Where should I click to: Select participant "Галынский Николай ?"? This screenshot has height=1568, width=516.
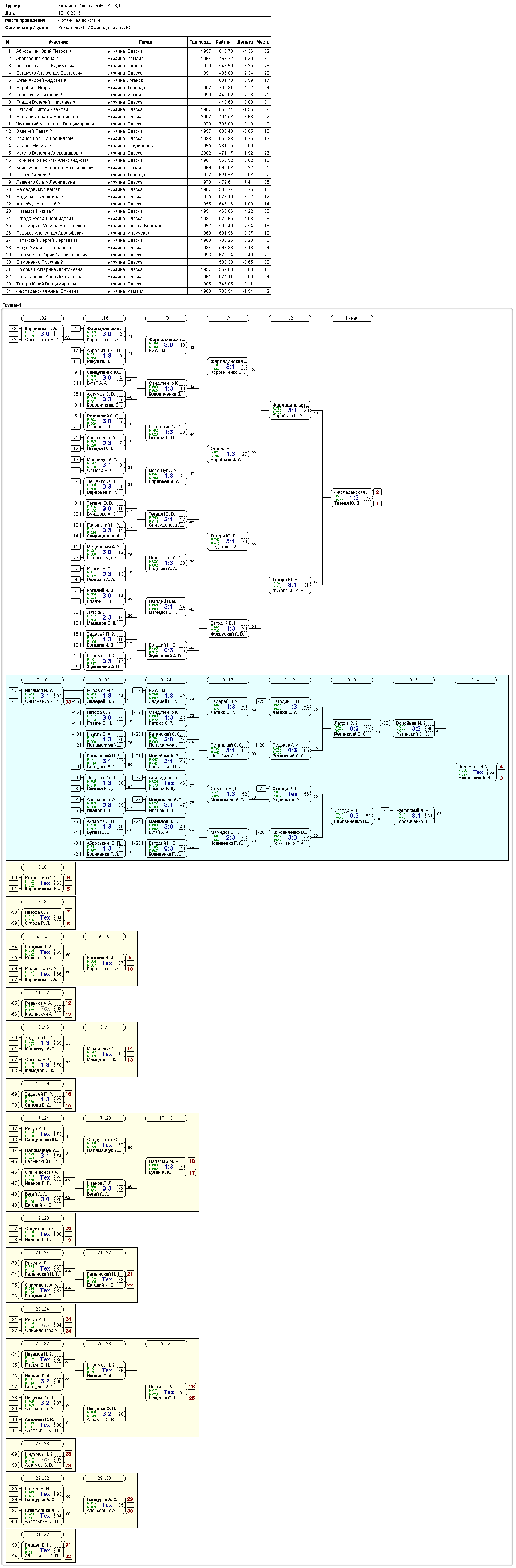pyautogui.click(x=39, y=95)
